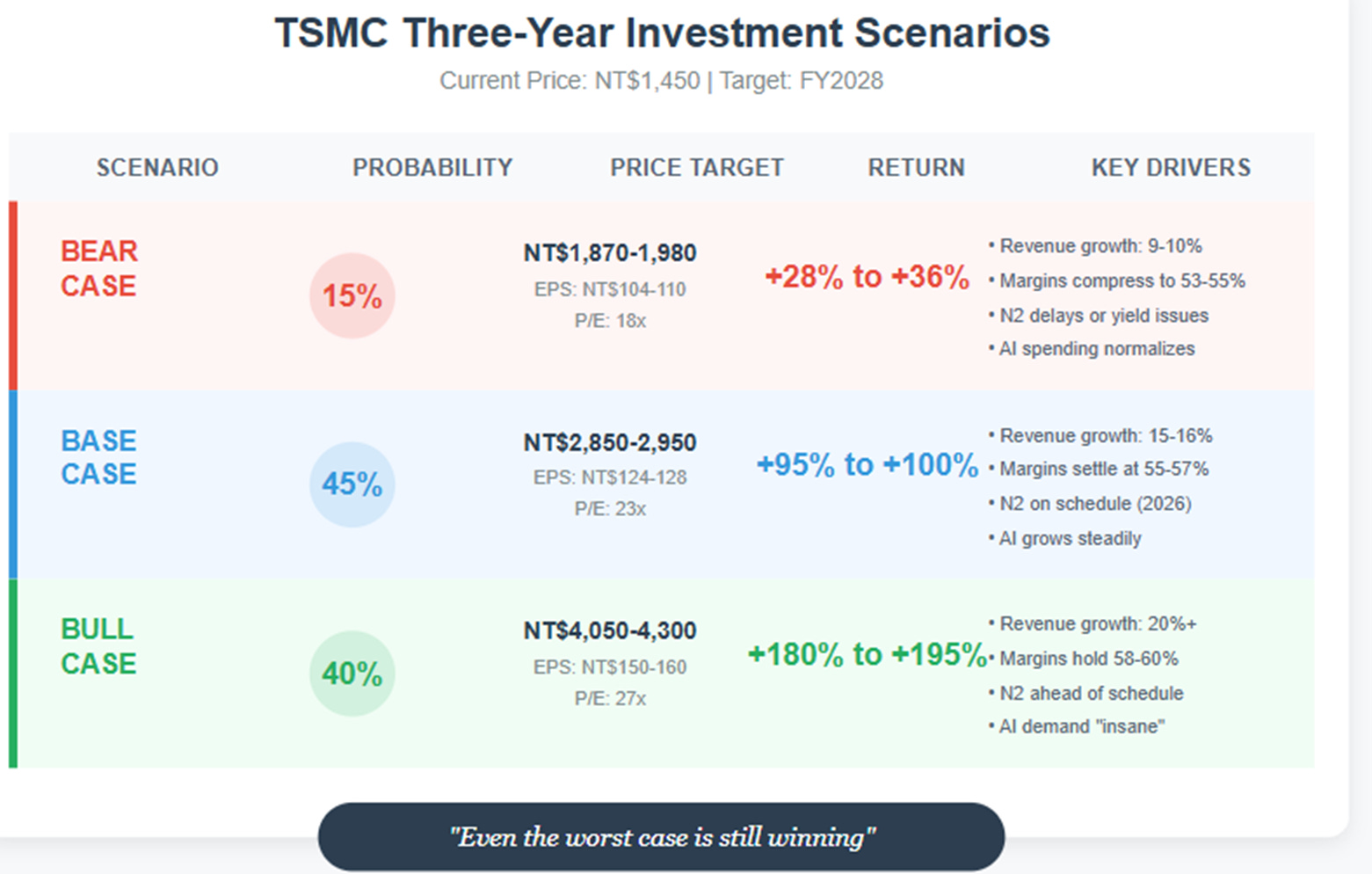Click the 45% base case probability circle
This screenshot has width=1372, height=874.
352,484
